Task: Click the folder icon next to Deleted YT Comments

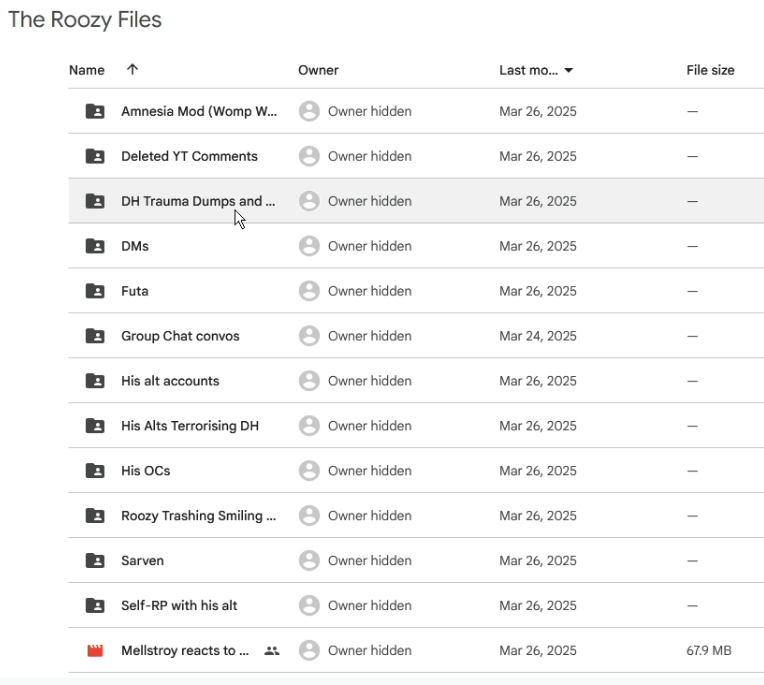Action: [95, 156]
